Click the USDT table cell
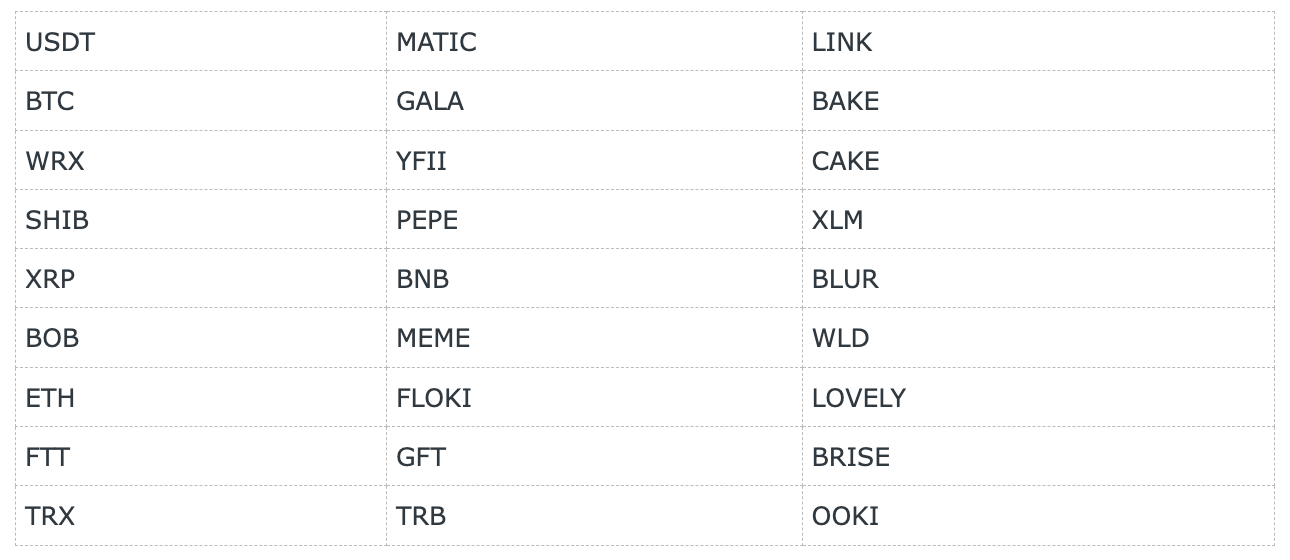Viewport: 1290px width, 560px height. pyautogui.click(x=201, y=42)
